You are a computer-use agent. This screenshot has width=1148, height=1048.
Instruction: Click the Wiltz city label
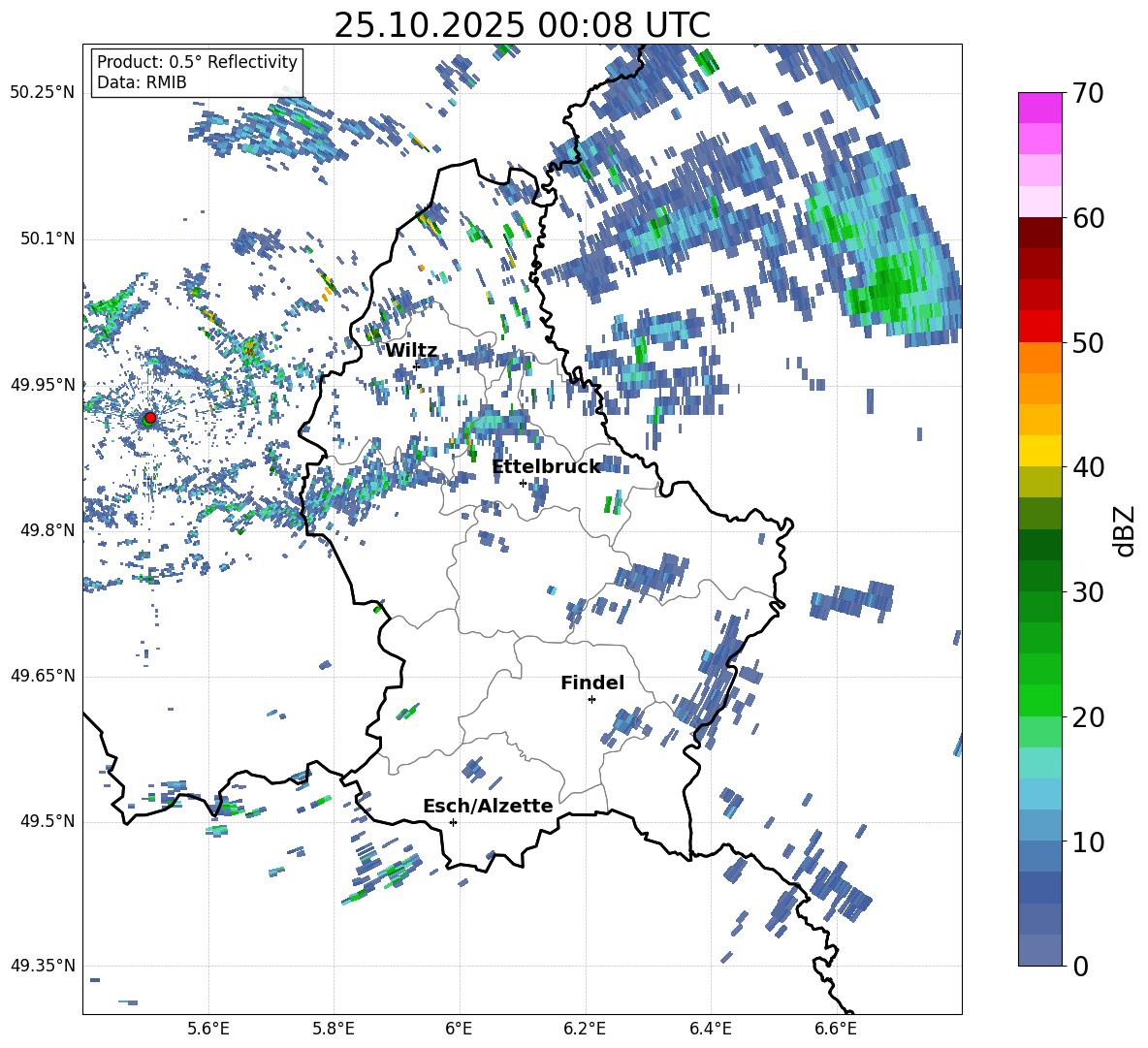(x=411, y=351)
